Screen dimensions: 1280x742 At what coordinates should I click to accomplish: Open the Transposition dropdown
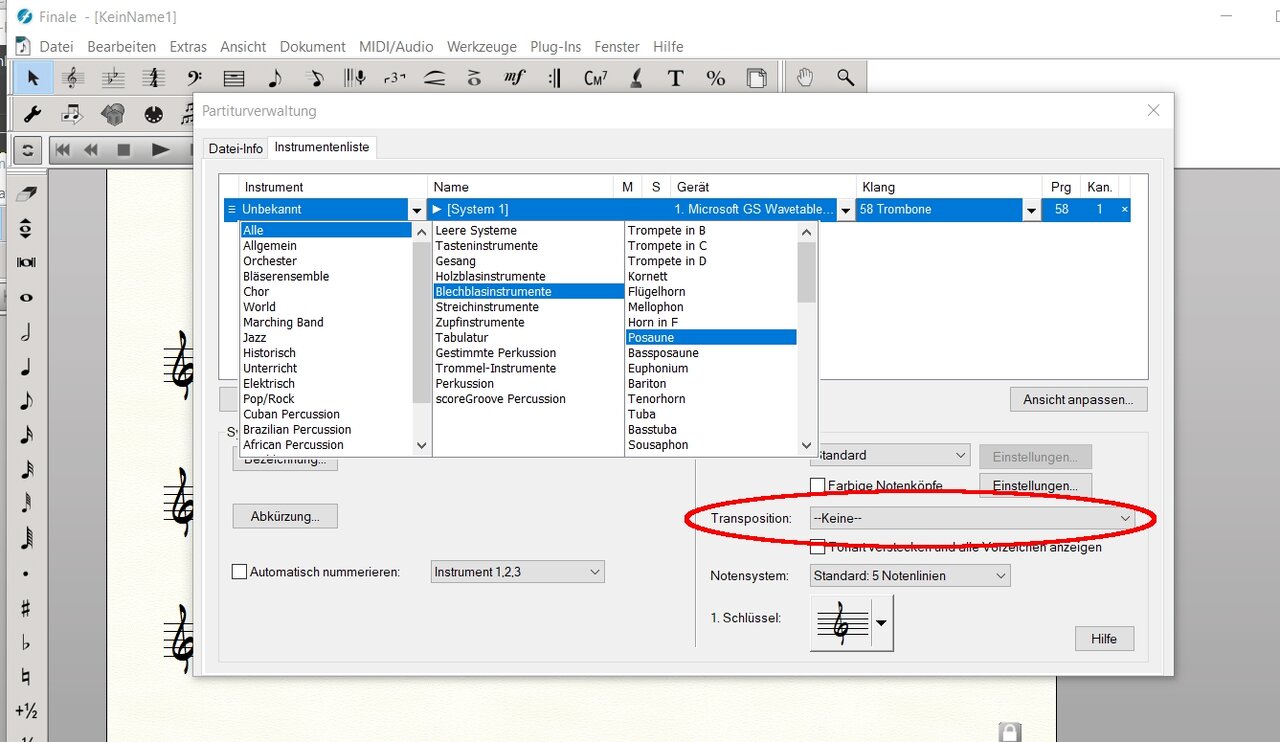971,518
